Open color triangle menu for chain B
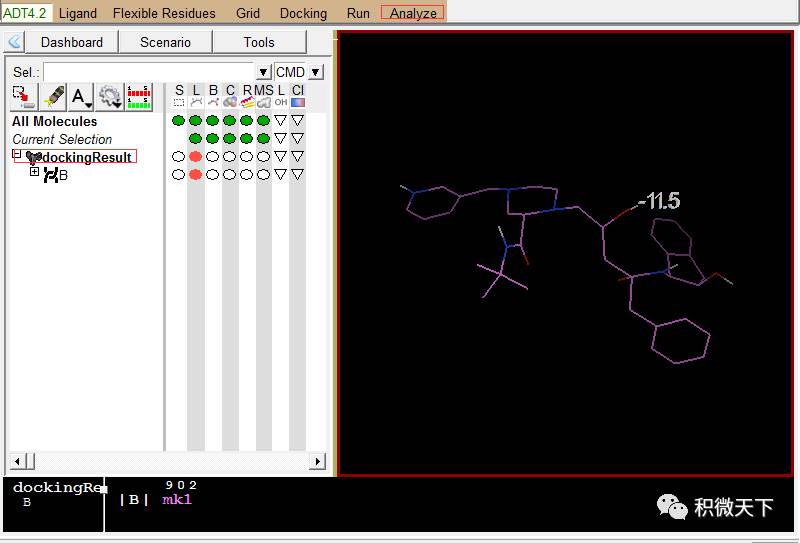Viewport: 800px width, 543px height. [x=297, y=175]
